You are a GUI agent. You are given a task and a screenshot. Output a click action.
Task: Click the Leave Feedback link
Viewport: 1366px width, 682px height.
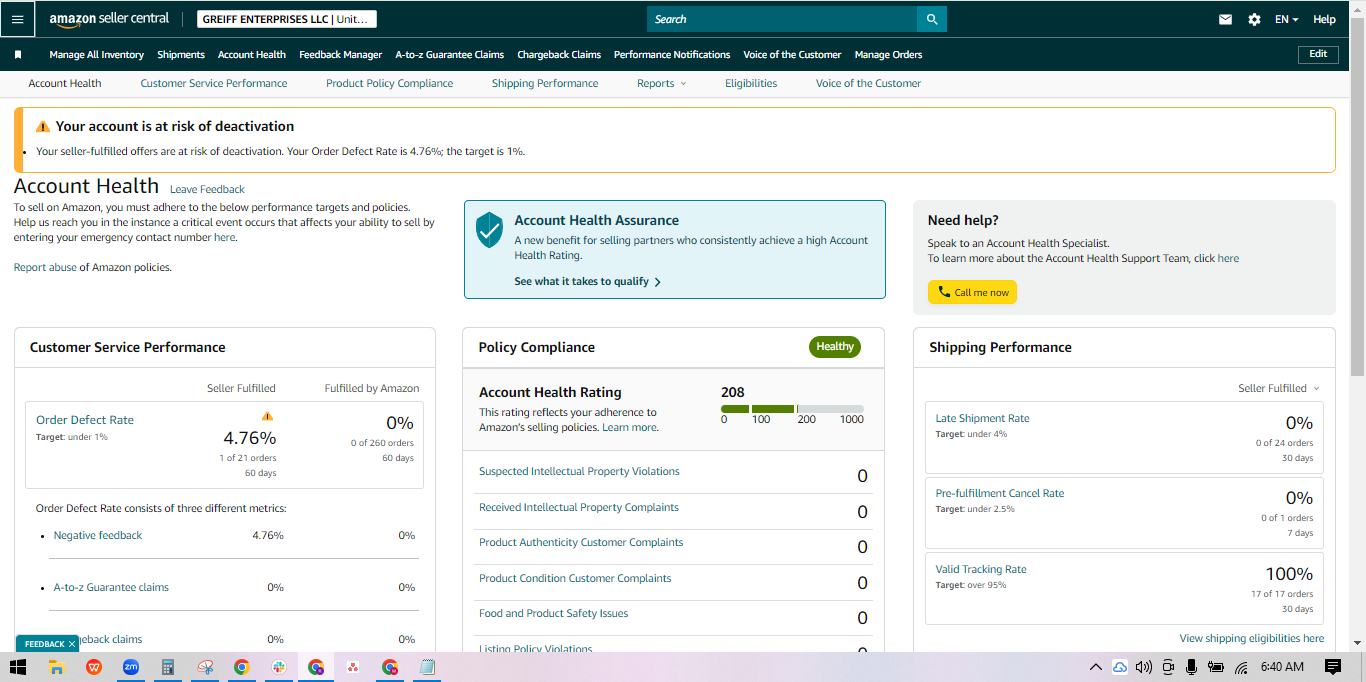tap(207, 189)
